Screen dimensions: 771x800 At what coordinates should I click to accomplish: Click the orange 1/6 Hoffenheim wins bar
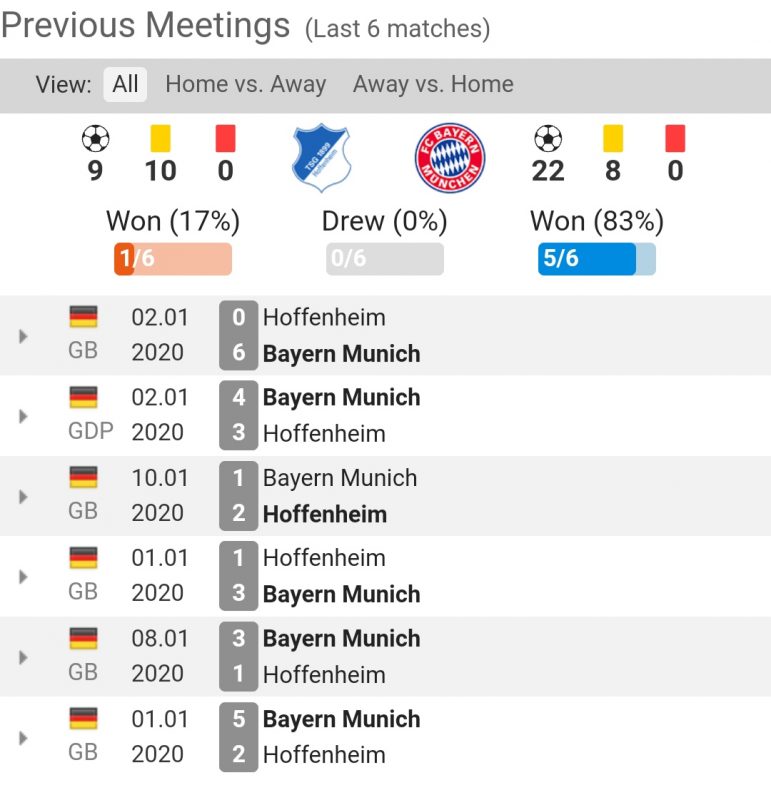pos(173,259)
